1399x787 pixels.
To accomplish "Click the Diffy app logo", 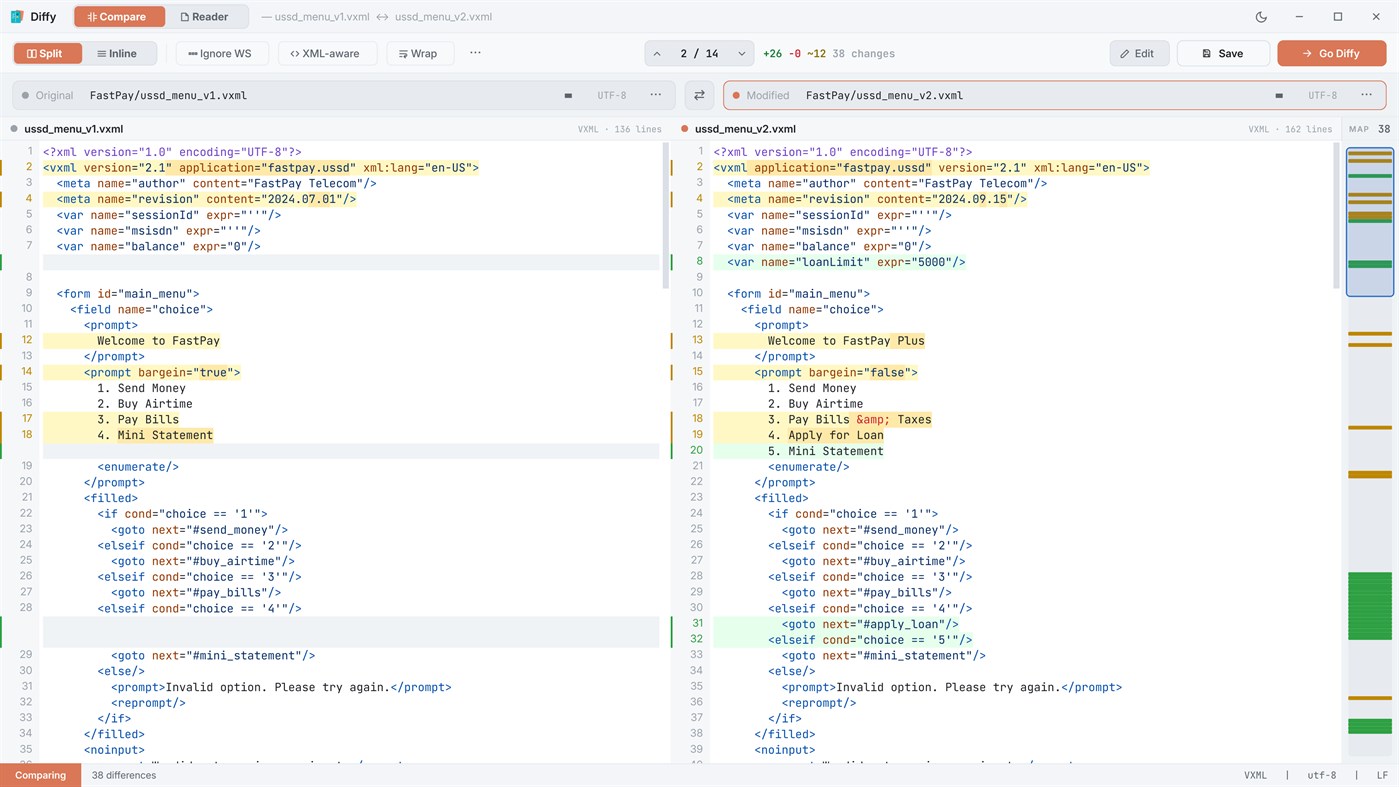I will coord(17,17).
